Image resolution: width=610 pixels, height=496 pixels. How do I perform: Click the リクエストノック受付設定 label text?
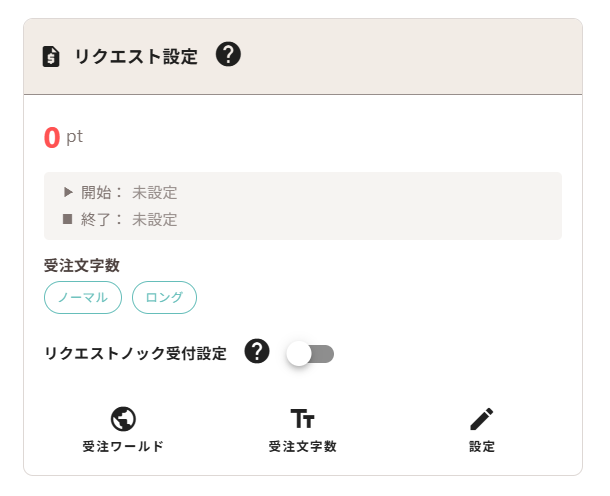point(135,354)
